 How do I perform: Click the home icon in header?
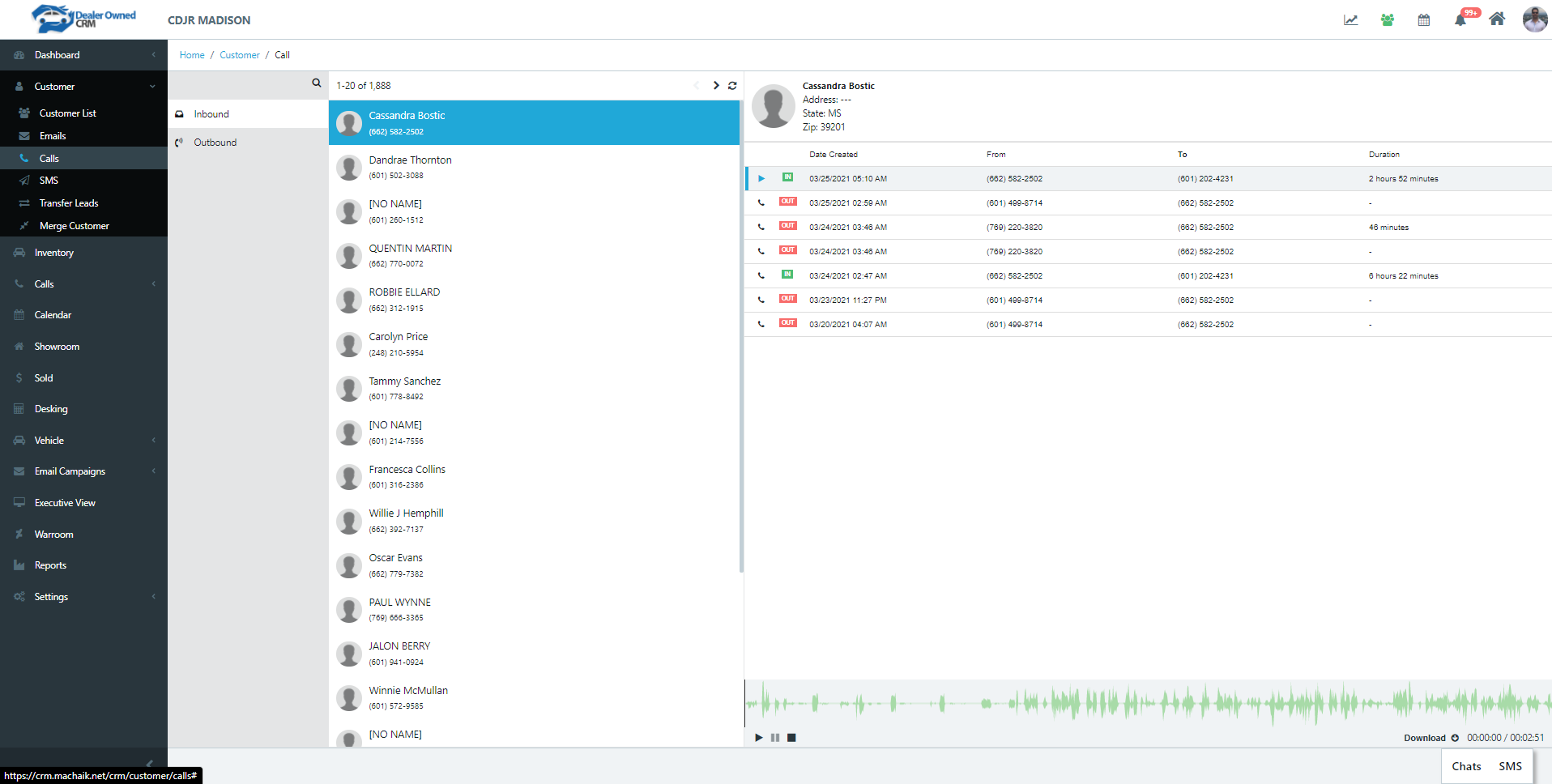point(1496,19)
